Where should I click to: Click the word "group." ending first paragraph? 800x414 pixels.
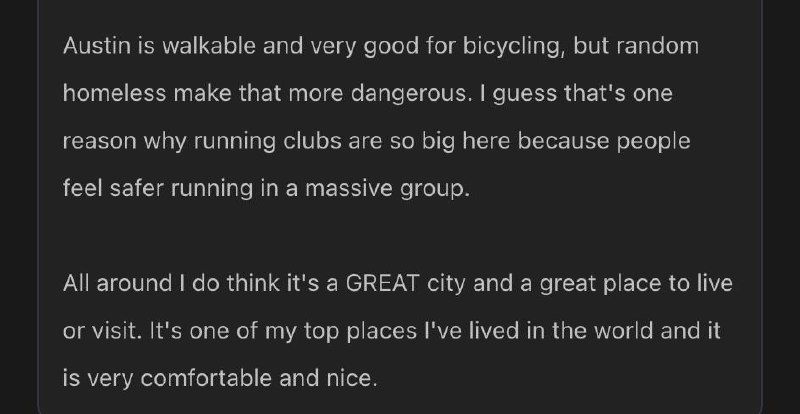[435, 190]
